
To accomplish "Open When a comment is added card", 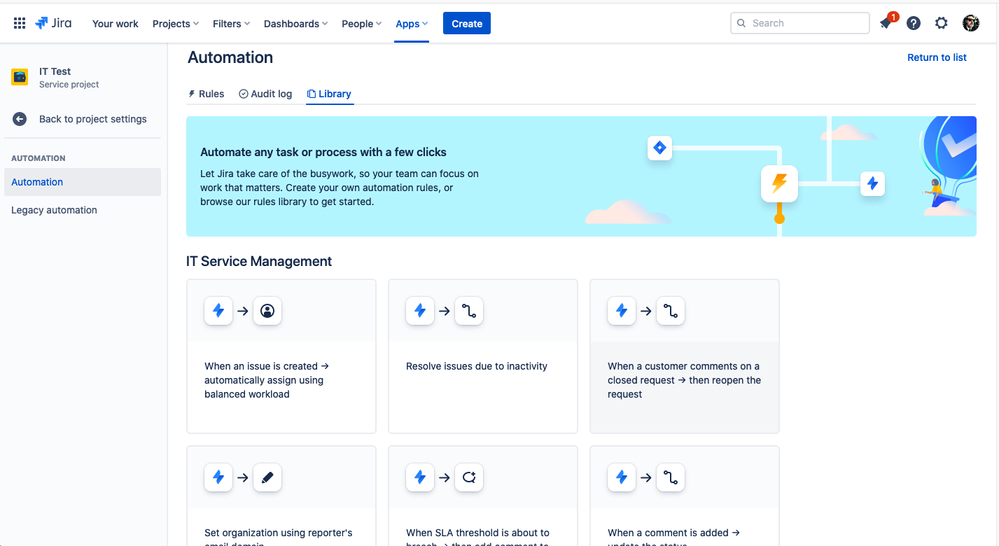I will [x=684, y=496].
